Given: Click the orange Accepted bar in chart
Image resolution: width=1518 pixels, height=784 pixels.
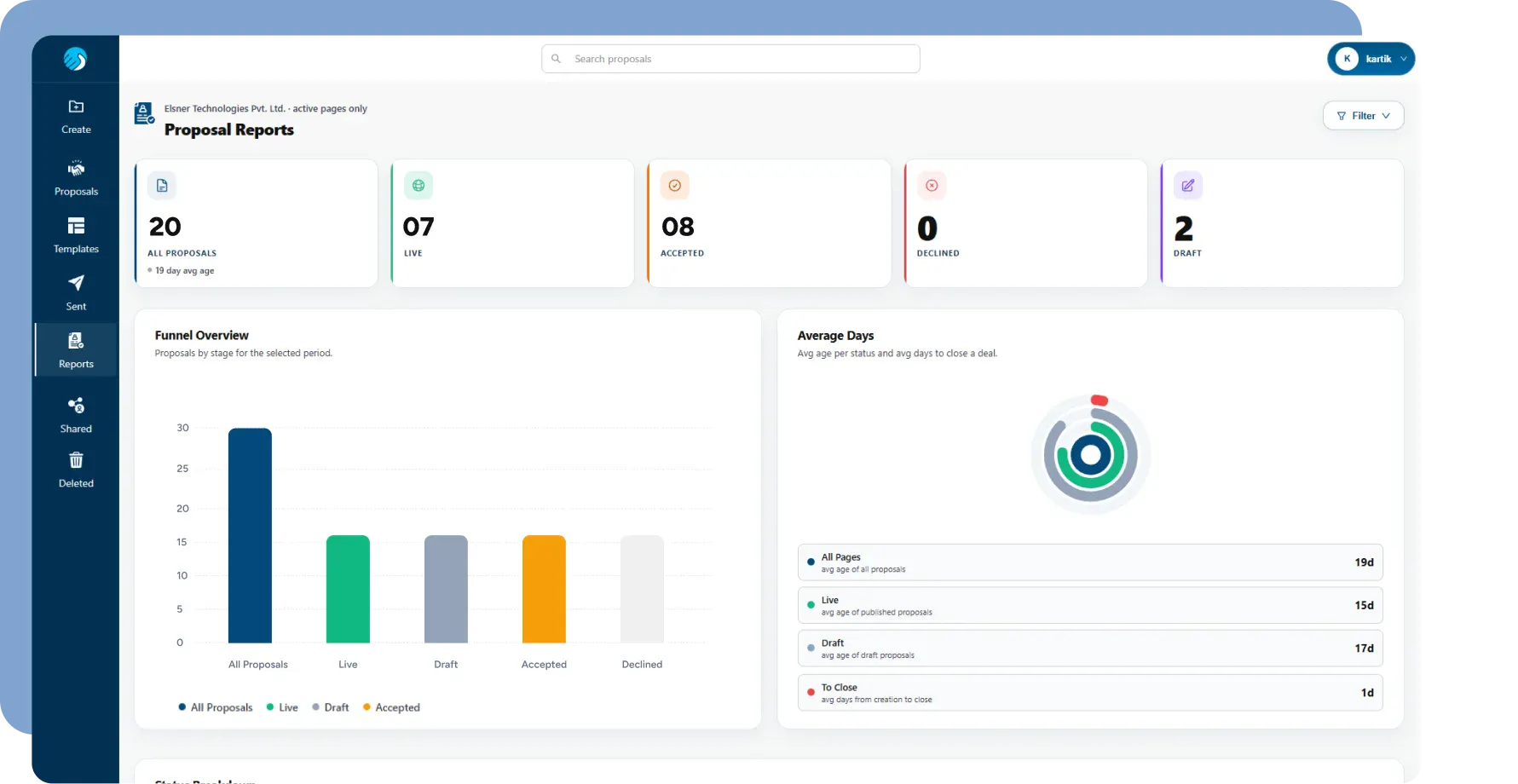Looking at the screenshot, I should [544, 589].
